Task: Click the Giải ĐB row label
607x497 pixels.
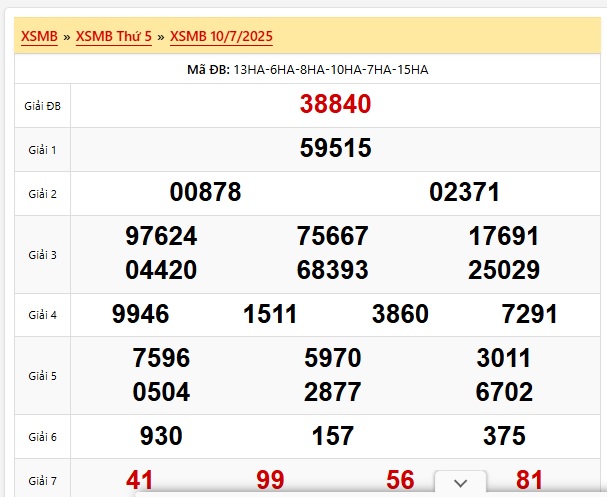Action: 43,106
